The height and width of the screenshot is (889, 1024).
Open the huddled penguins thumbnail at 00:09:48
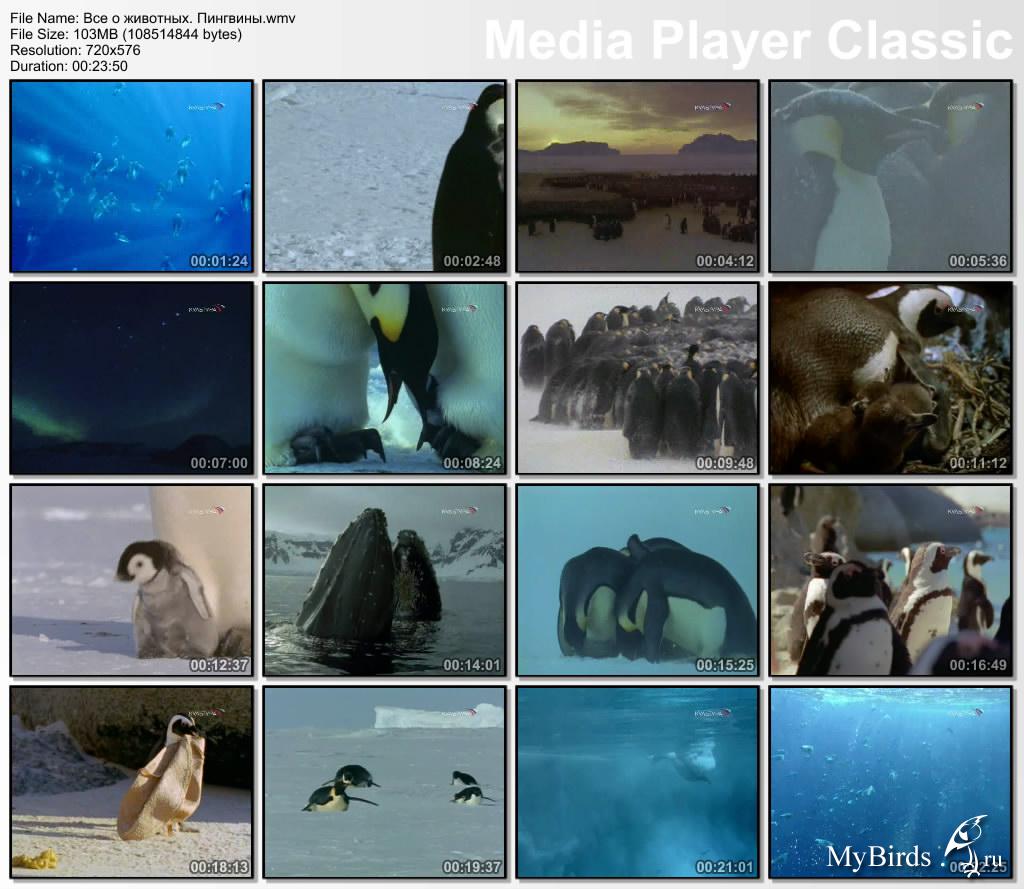click(x=637, y=377)
